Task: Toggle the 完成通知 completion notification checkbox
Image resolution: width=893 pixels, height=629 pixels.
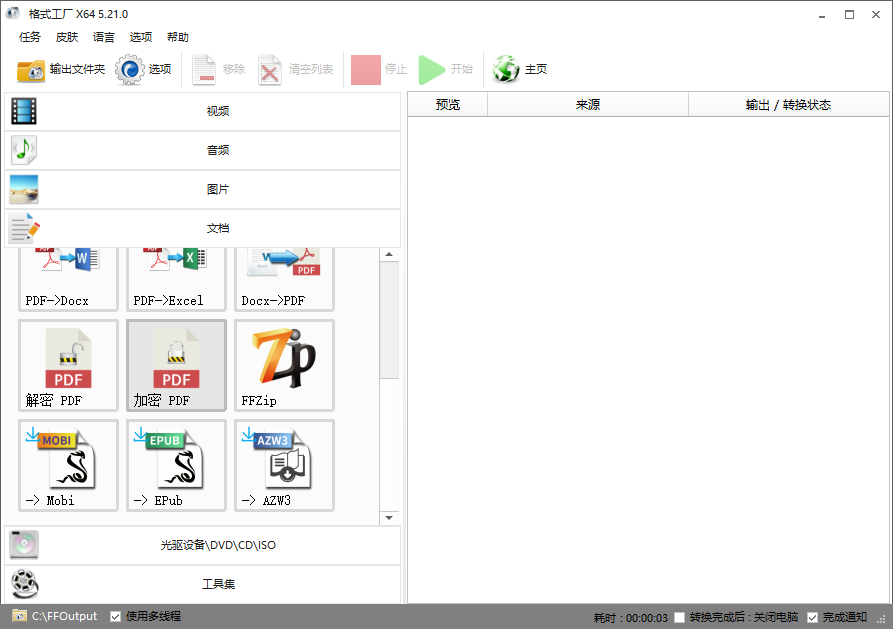Action: (x=813, y=616)
